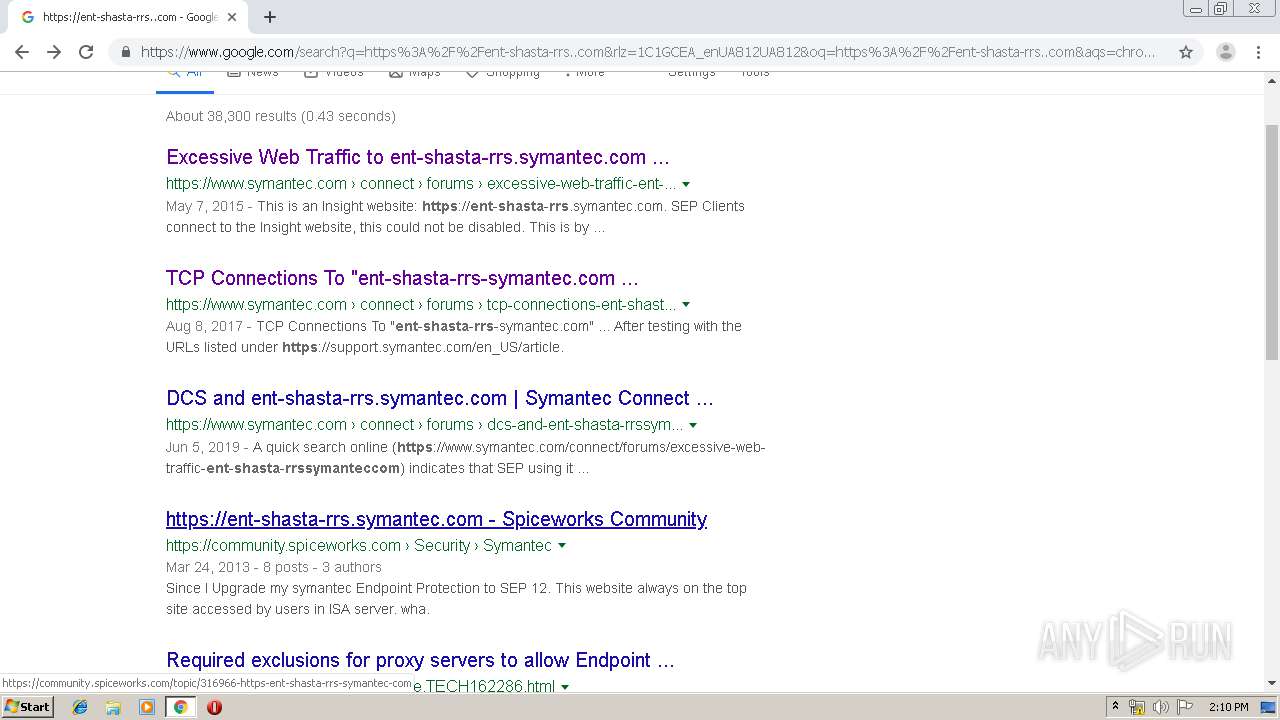Open the Chrome three-dot menu

point(1259,52)
